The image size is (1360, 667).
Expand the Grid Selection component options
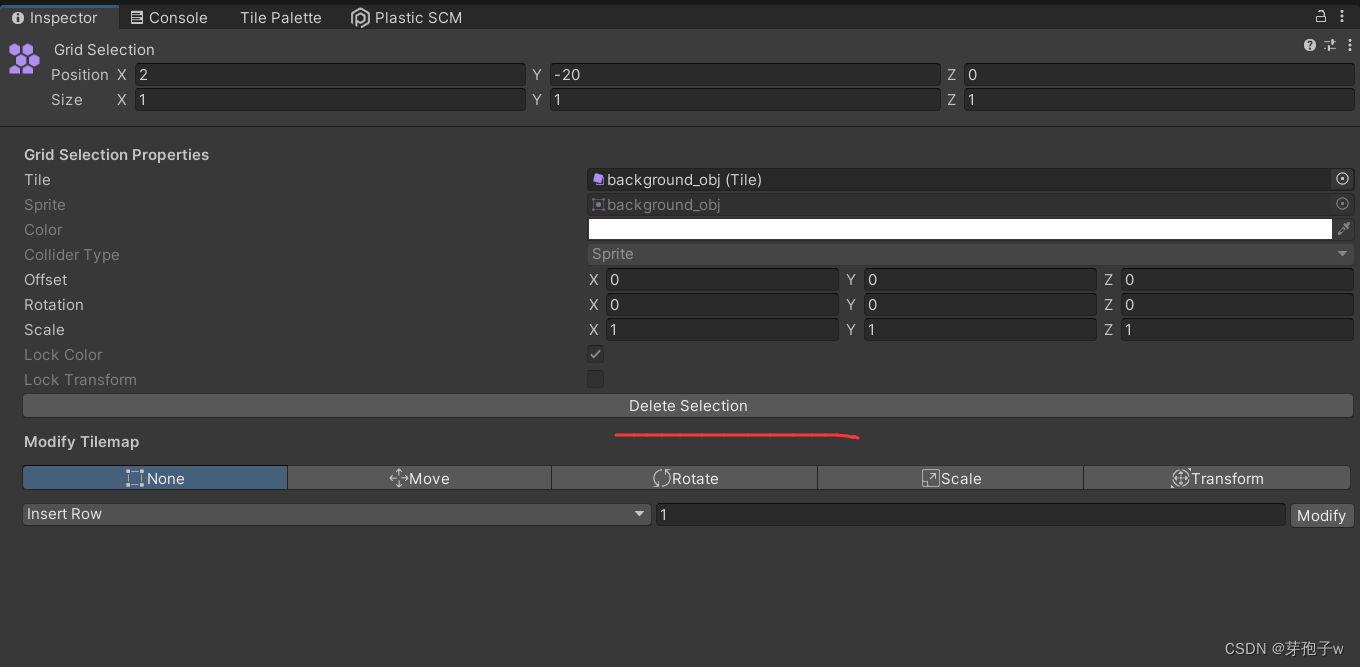coord(1351,45)
